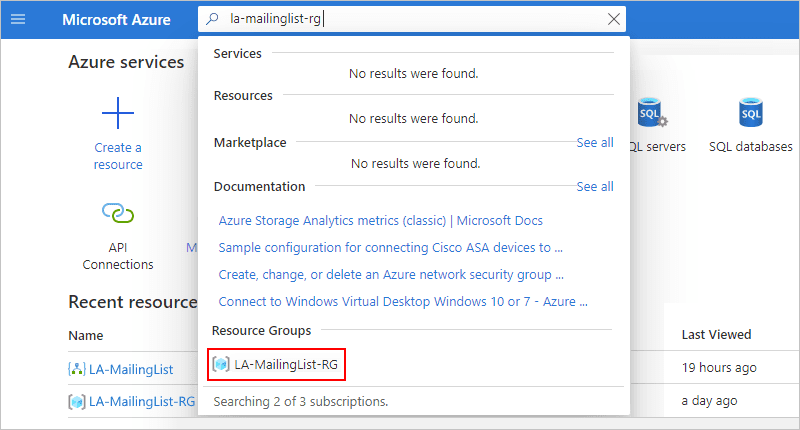Open Cisco ASA sample configuration doc

pos(390,247)
